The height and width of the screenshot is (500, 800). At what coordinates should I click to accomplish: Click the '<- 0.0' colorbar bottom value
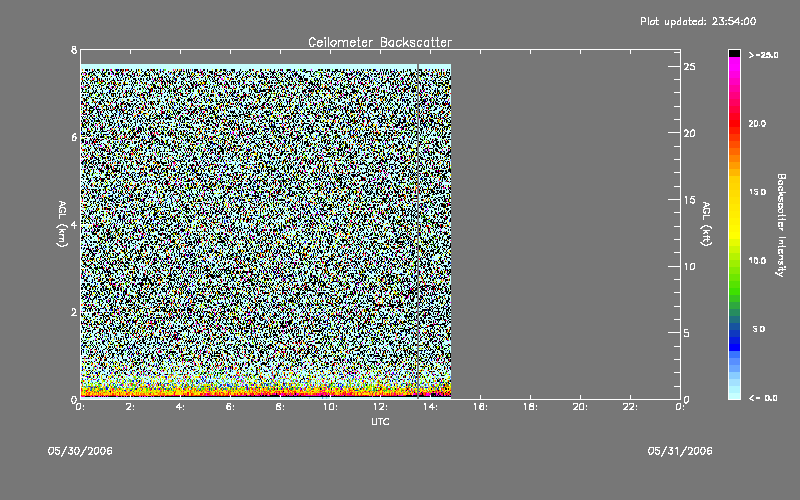[x=763, y=398]
